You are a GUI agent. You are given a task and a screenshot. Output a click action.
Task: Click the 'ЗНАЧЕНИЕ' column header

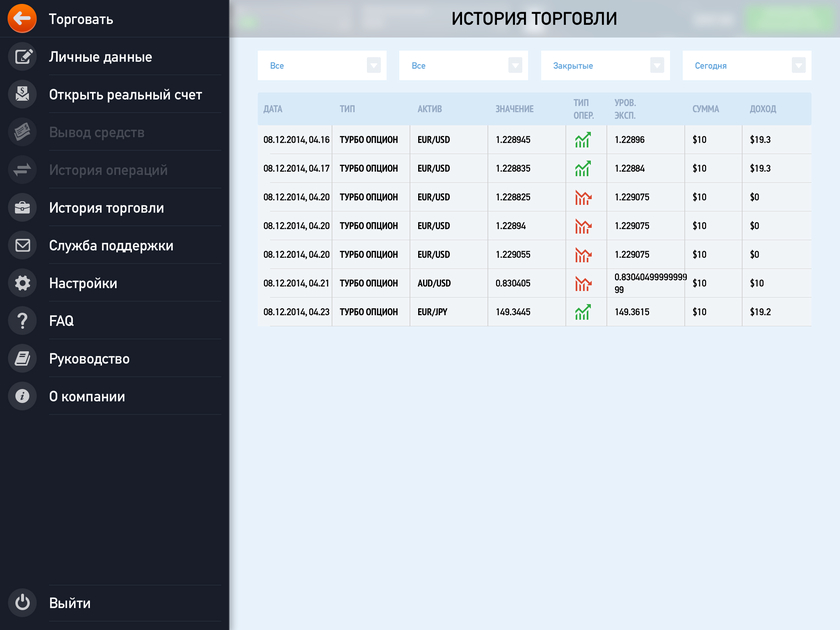point(514,109)
